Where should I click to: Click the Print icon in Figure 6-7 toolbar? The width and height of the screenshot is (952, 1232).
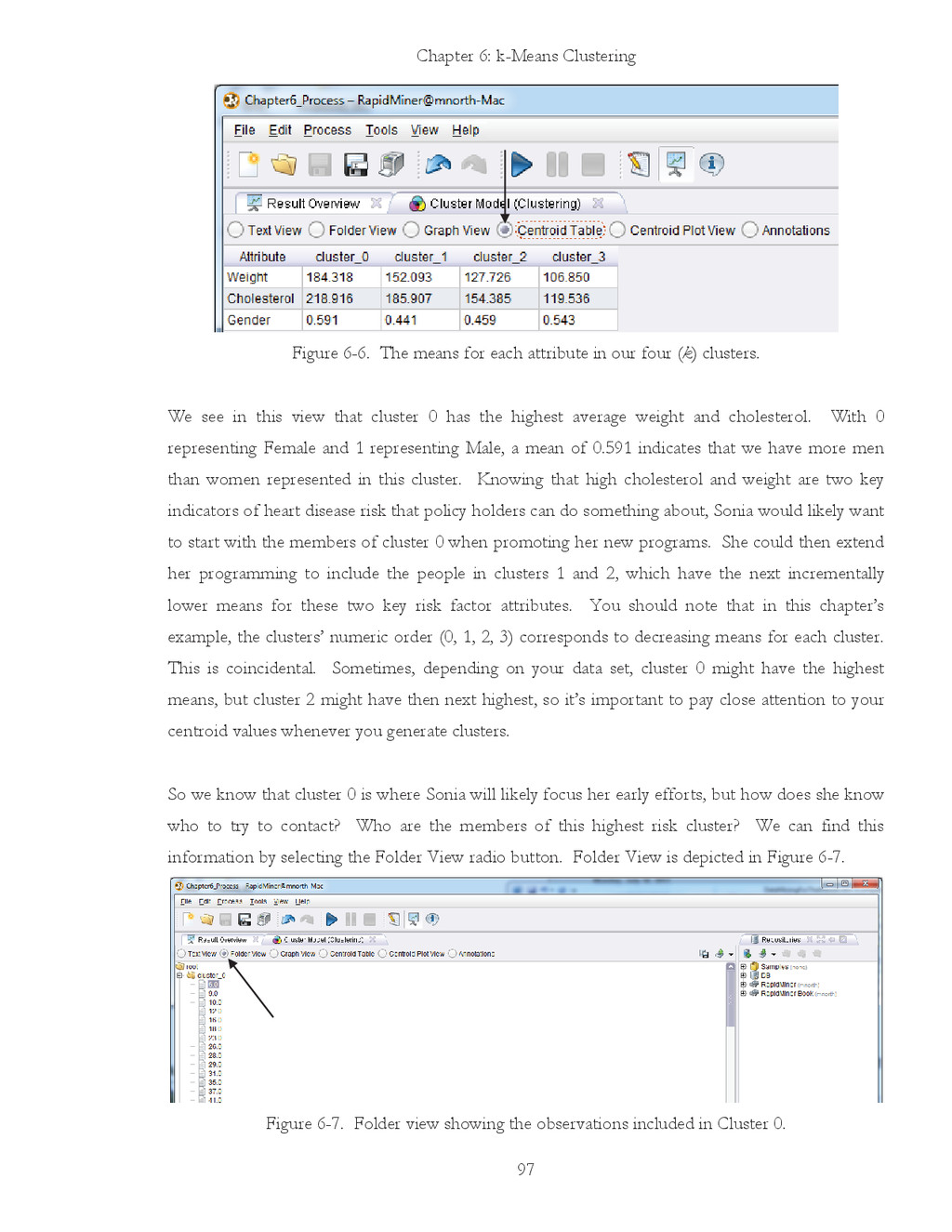tap(263, 919)
